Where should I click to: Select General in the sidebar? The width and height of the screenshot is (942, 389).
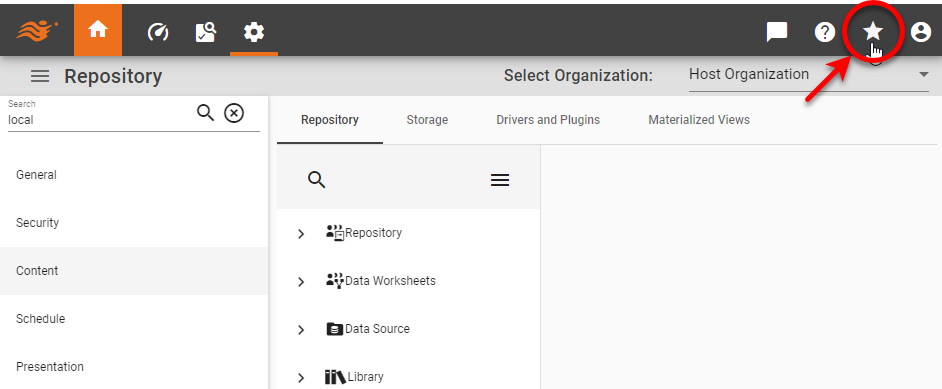[x=133, y=175]
